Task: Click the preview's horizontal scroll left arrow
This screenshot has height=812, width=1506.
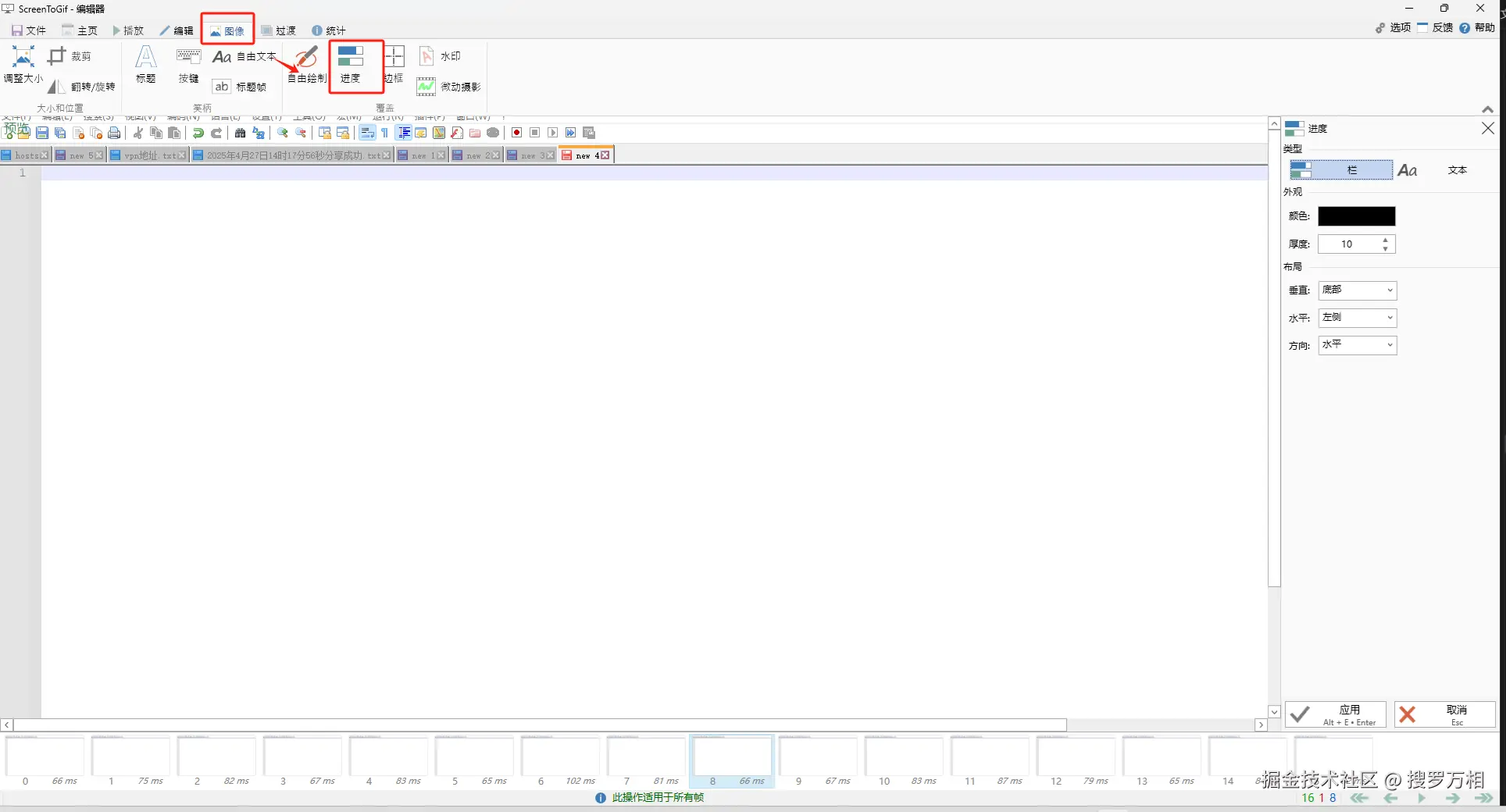Action: (7, 725)
